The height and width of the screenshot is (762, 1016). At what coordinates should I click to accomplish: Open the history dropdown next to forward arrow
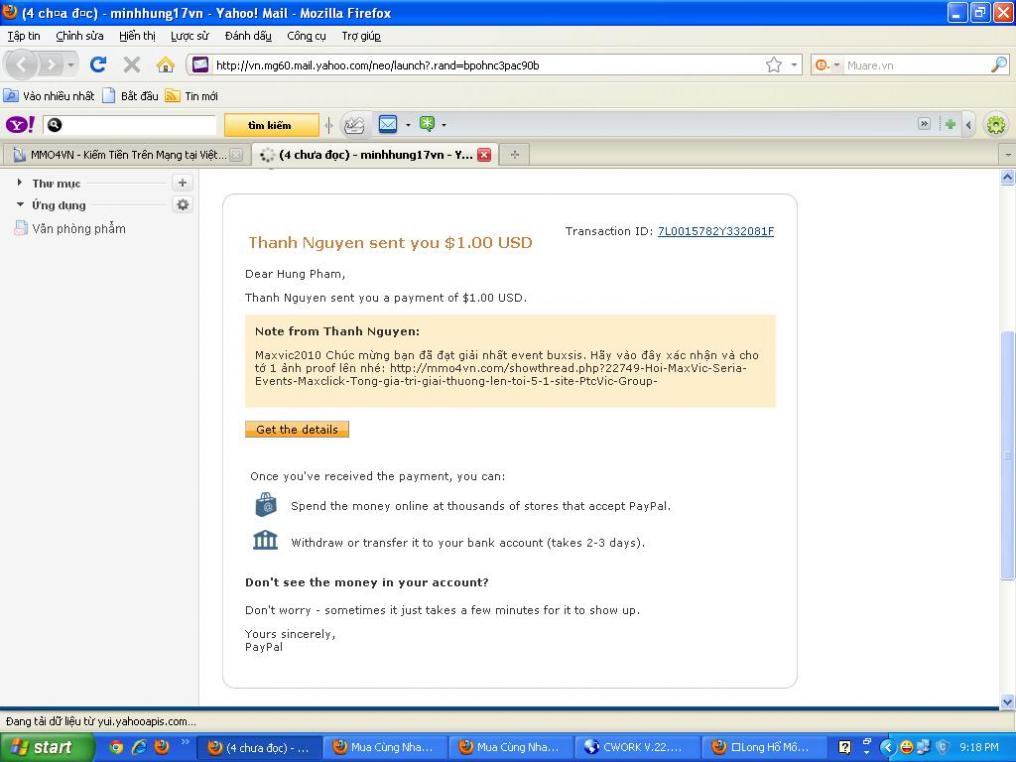(71, 65)
